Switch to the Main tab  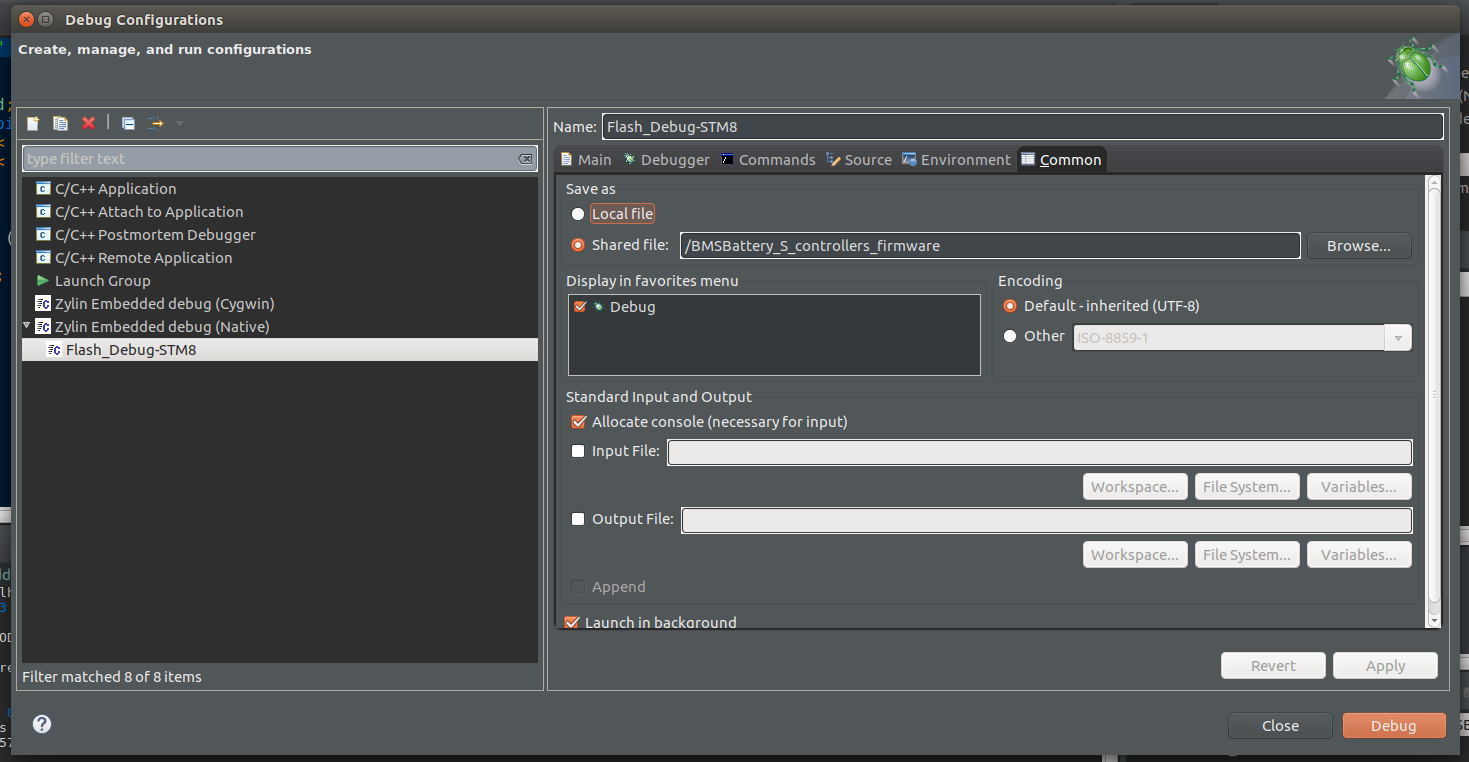(x=585, y=160)
